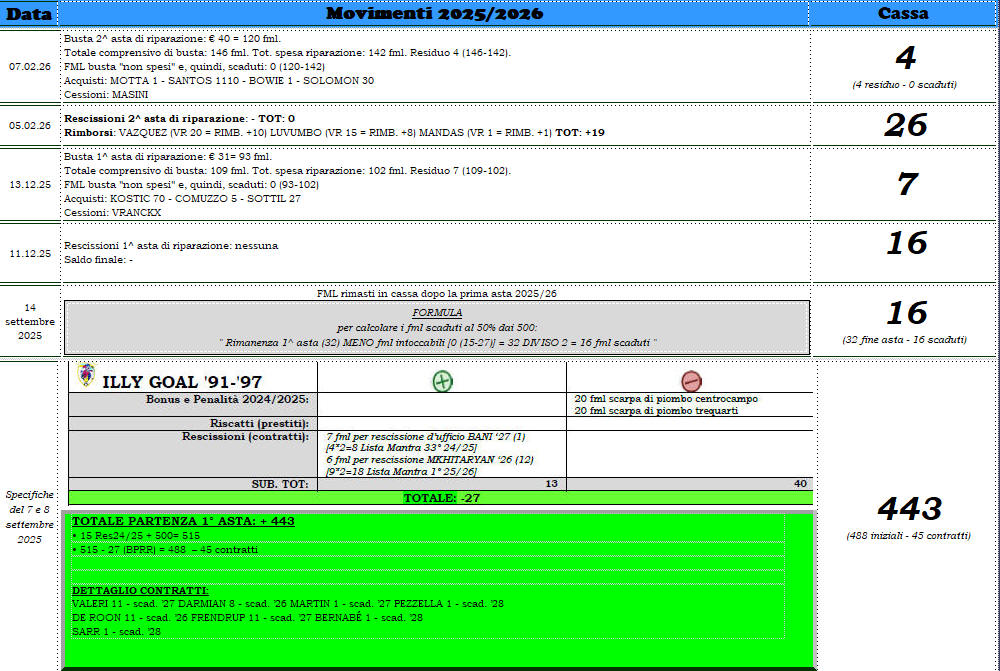Click the grey FORMULA explanation box

coord(436,327)
